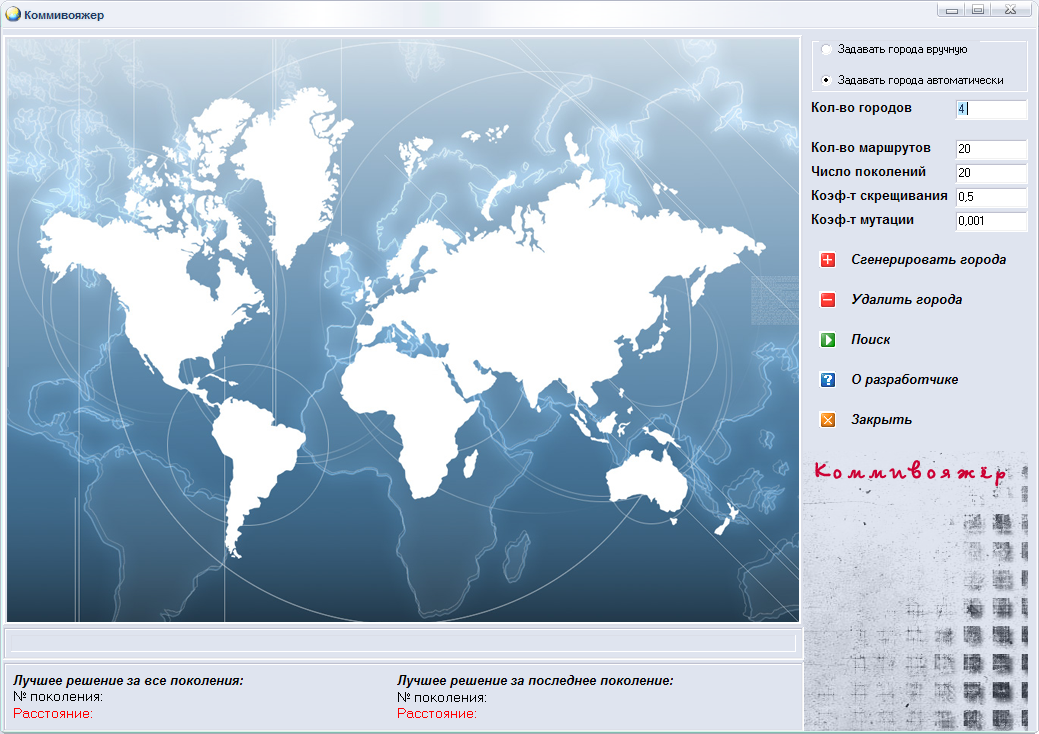
Task: Click red 'Расстояние:' under last generation
Action: pos(437,713)
